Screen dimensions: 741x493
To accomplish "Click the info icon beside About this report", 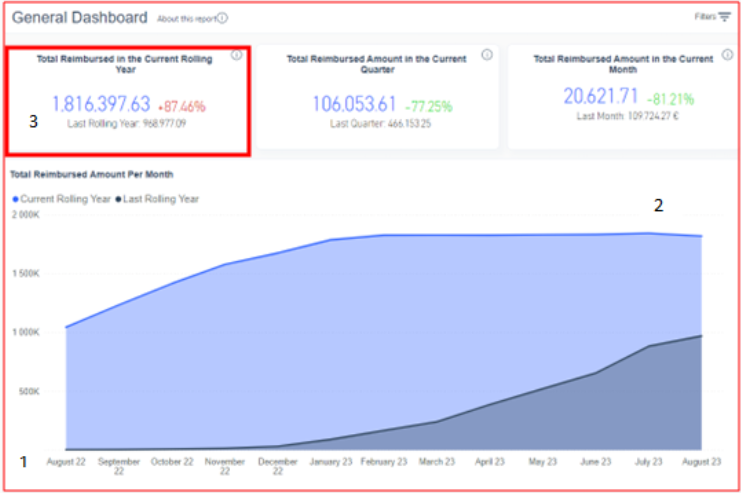I will coord(222,18).
